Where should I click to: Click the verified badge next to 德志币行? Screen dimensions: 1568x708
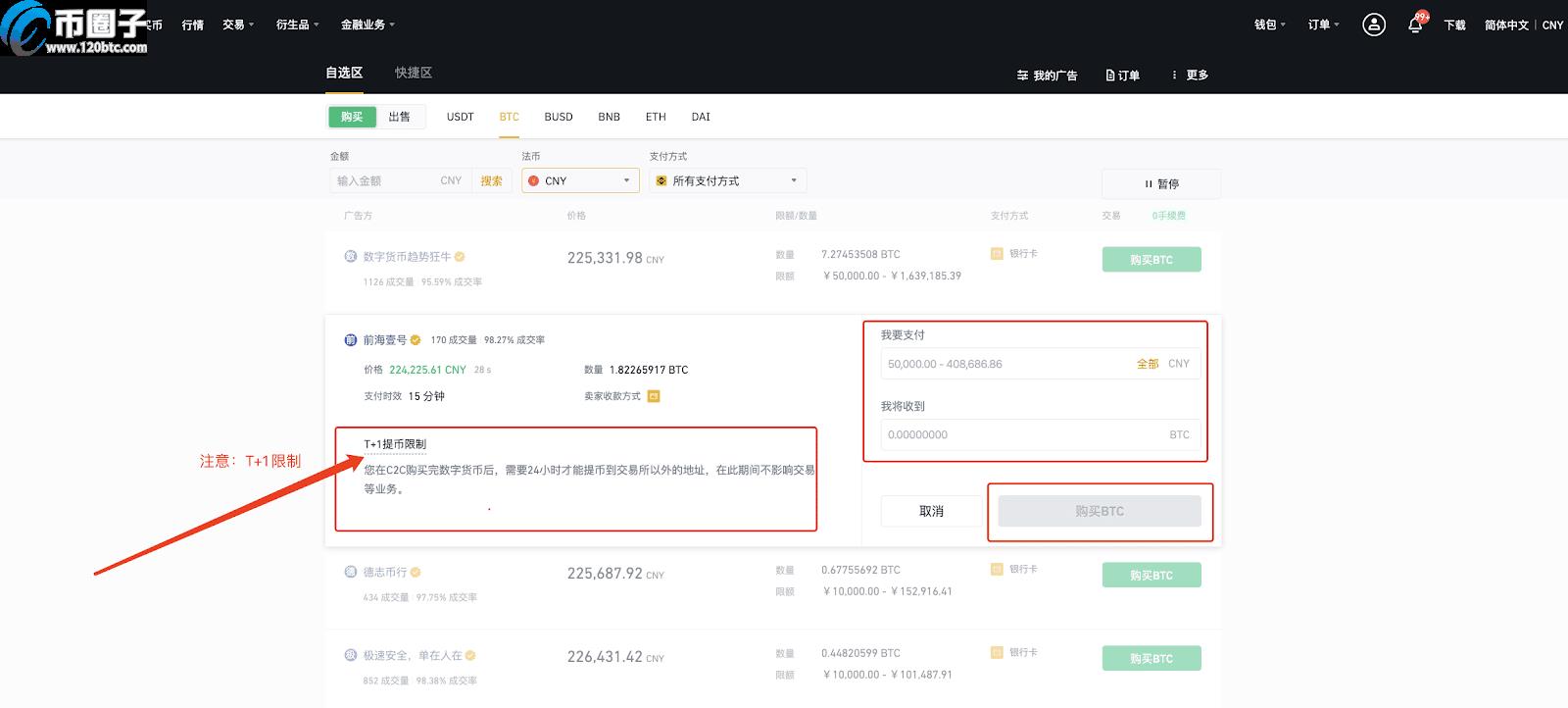pyautogui.click(x=416, y=572)
